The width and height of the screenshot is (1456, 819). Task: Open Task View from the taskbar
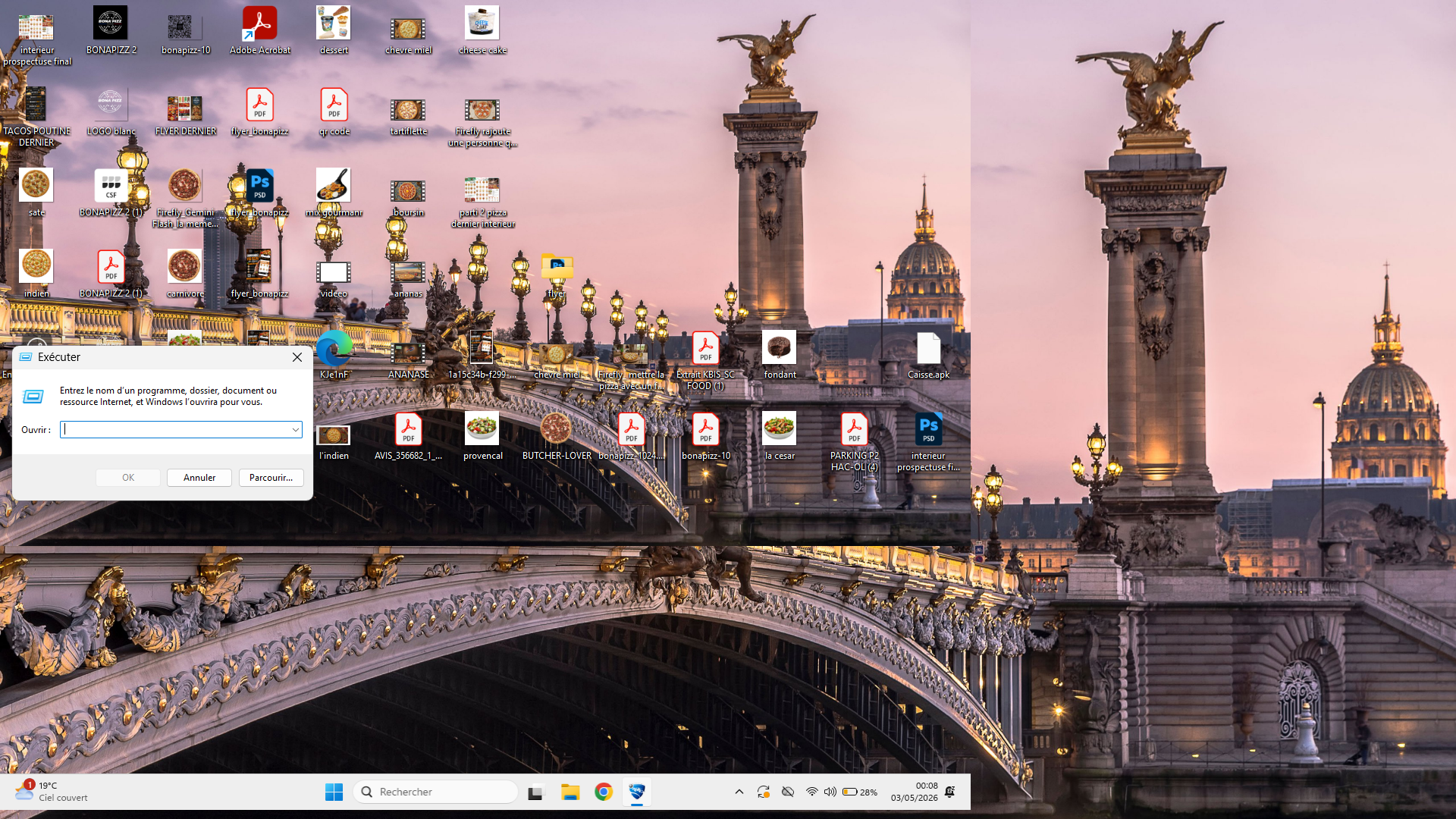tap(536, 792)
